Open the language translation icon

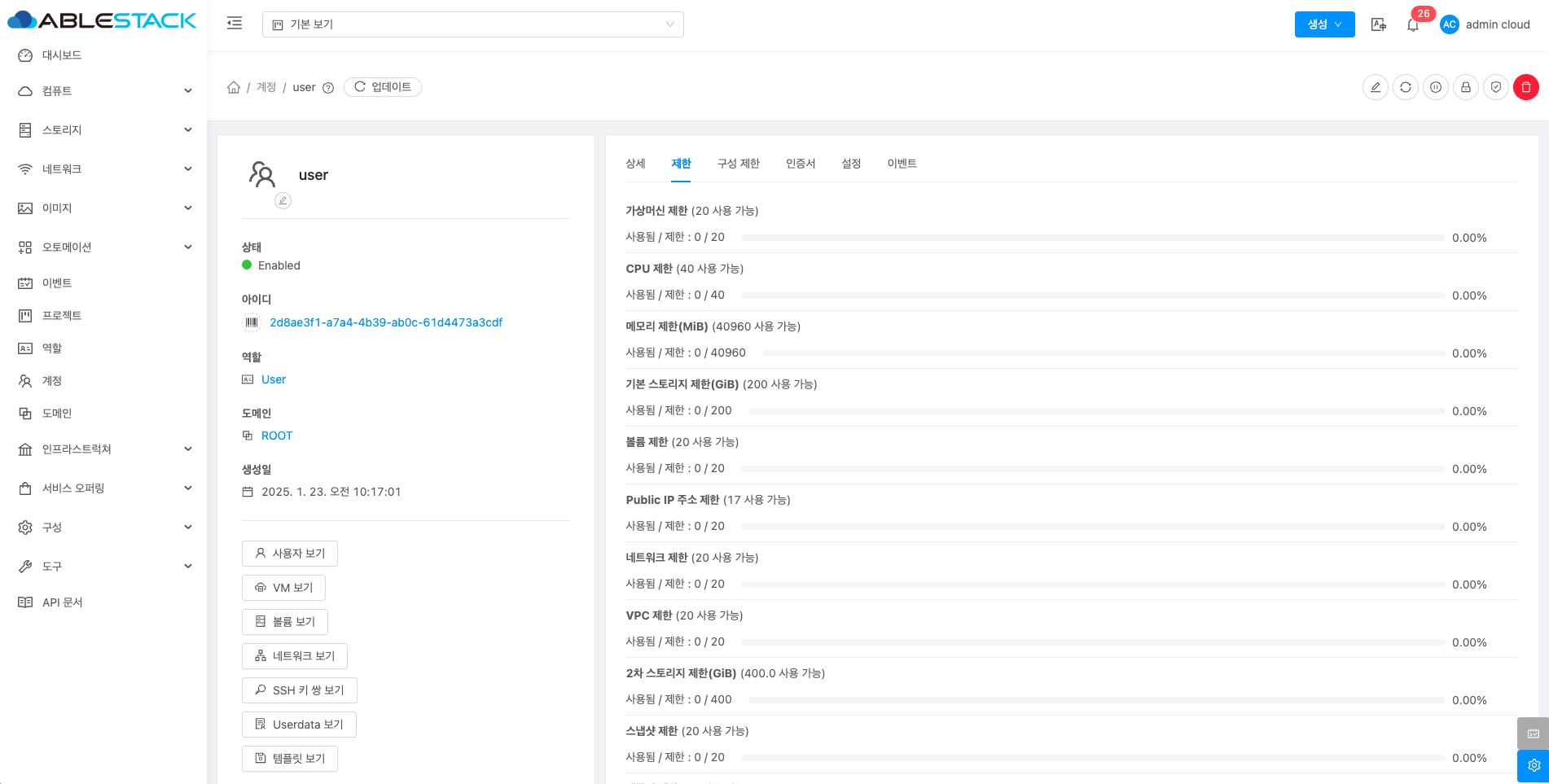1378,24
